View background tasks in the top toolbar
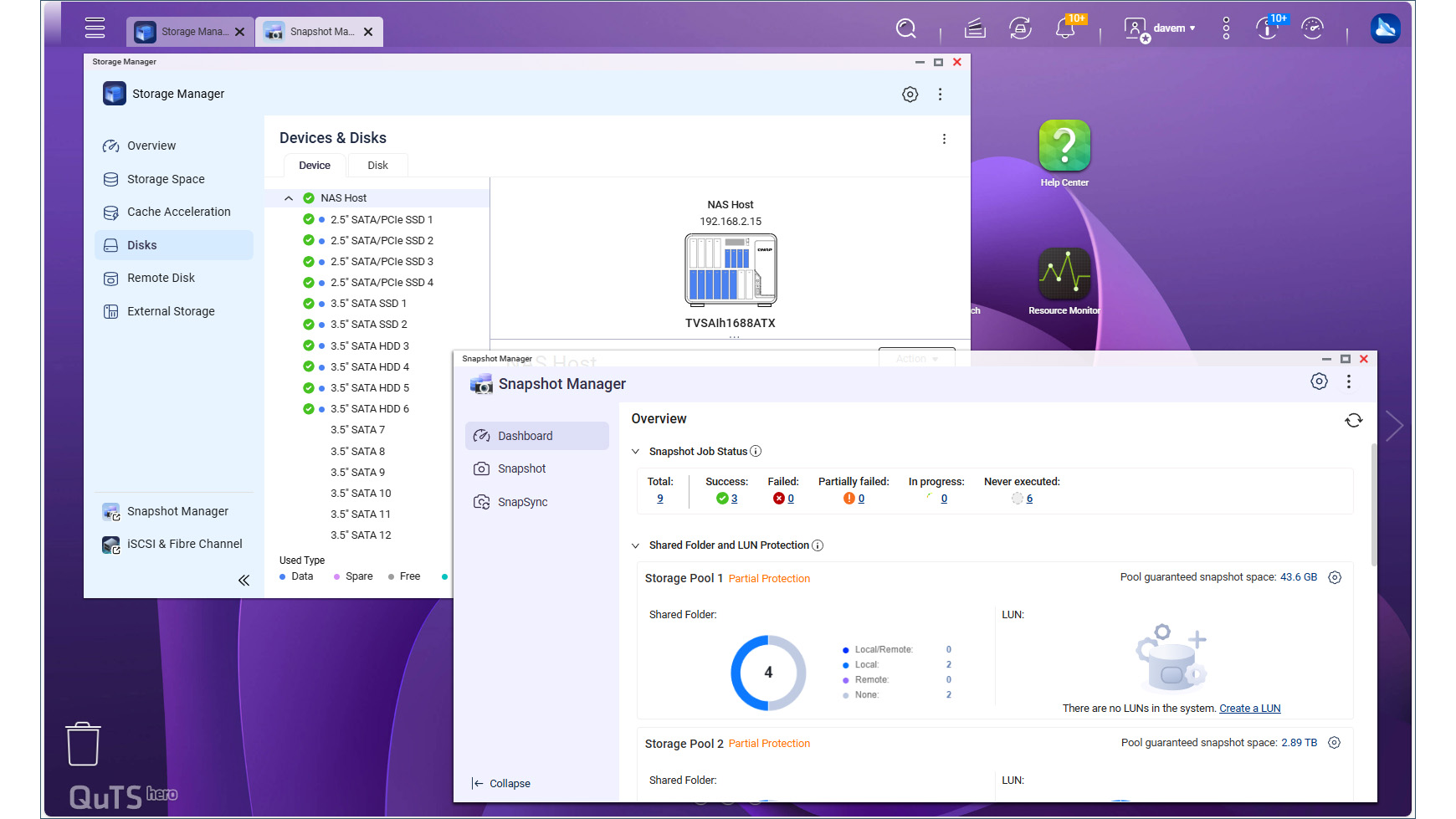The height and width of the screenshot is (819, 1456). [974, 28]
